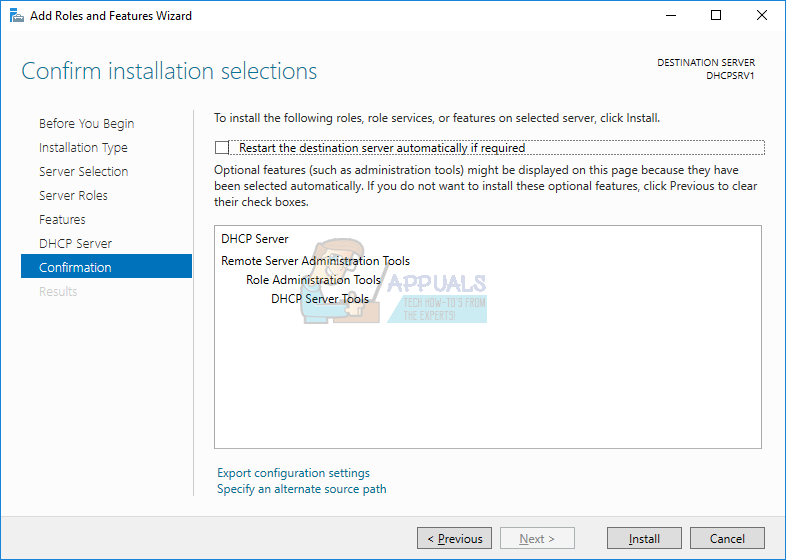786x560 pixels.
Task: Navigate to Server Roles page
Action: pos(73,196)
